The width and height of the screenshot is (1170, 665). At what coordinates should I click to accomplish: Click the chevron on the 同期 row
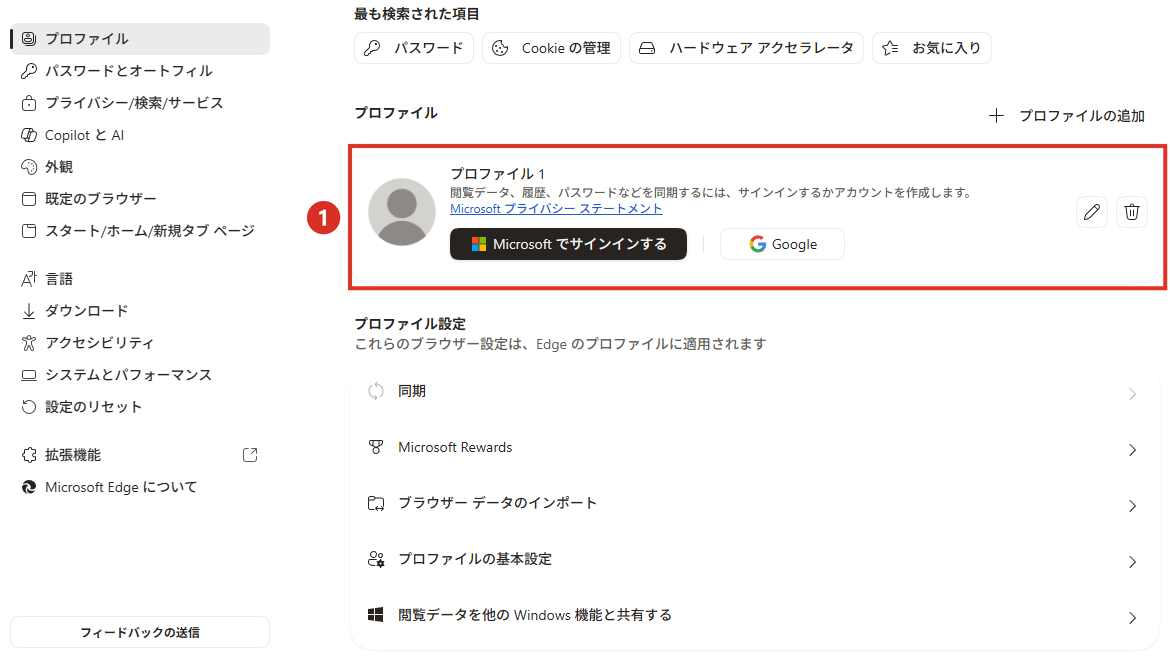pos(1132,394)
